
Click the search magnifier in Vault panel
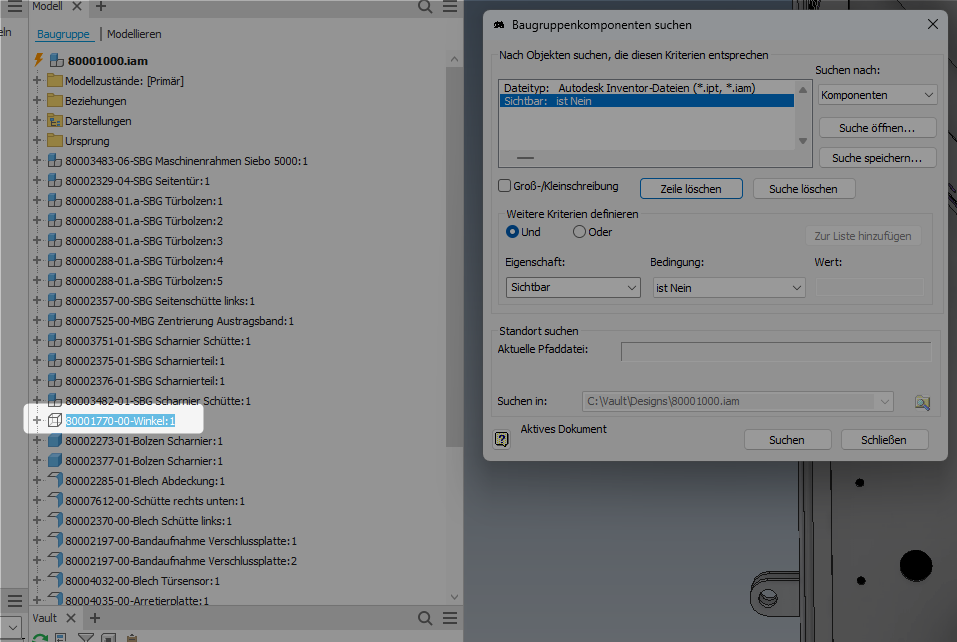point(425,618)
